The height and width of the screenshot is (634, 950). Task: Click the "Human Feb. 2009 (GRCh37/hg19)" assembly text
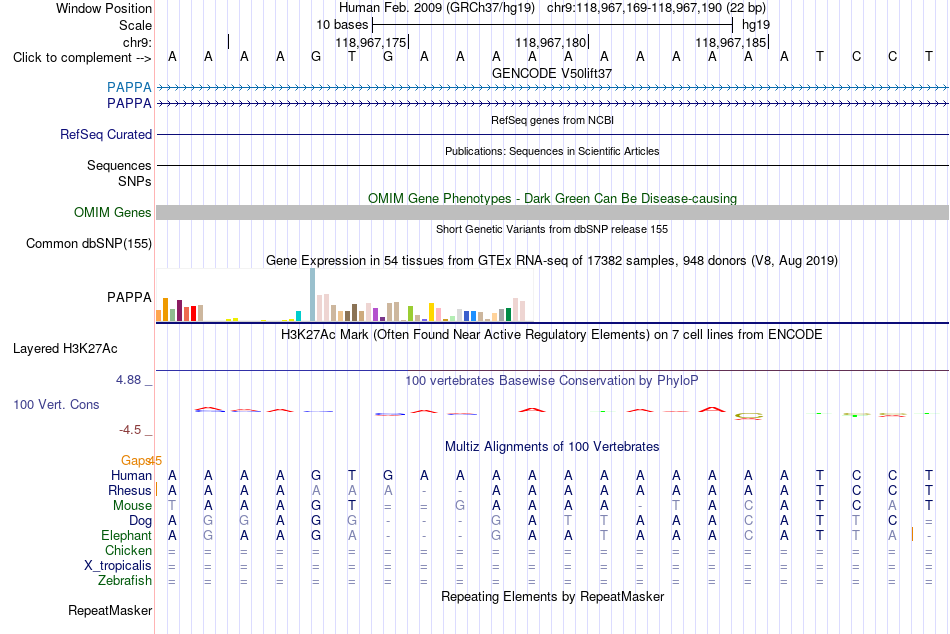click(x=437, y=8)
